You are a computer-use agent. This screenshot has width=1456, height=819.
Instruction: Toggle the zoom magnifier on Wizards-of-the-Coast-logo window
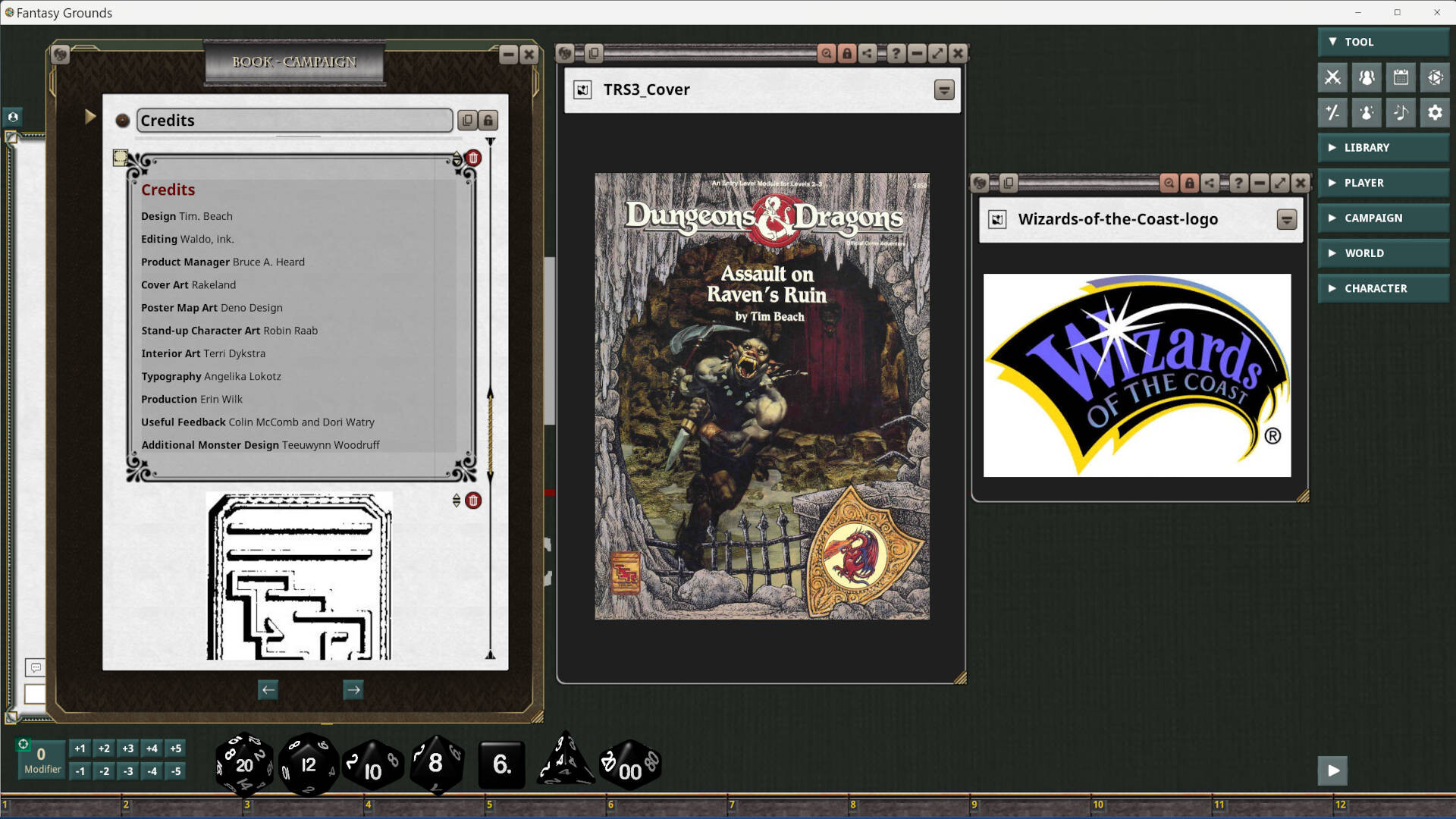(x=1168, y=183)
